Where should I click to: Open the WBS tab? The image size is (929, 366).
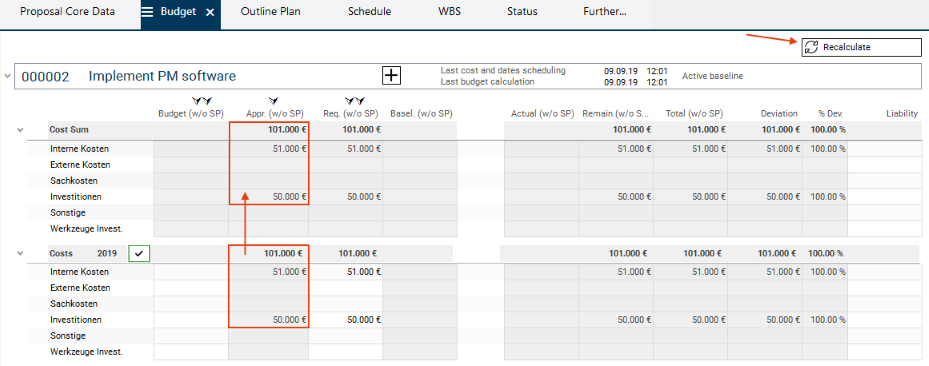(x=449, y=12)
